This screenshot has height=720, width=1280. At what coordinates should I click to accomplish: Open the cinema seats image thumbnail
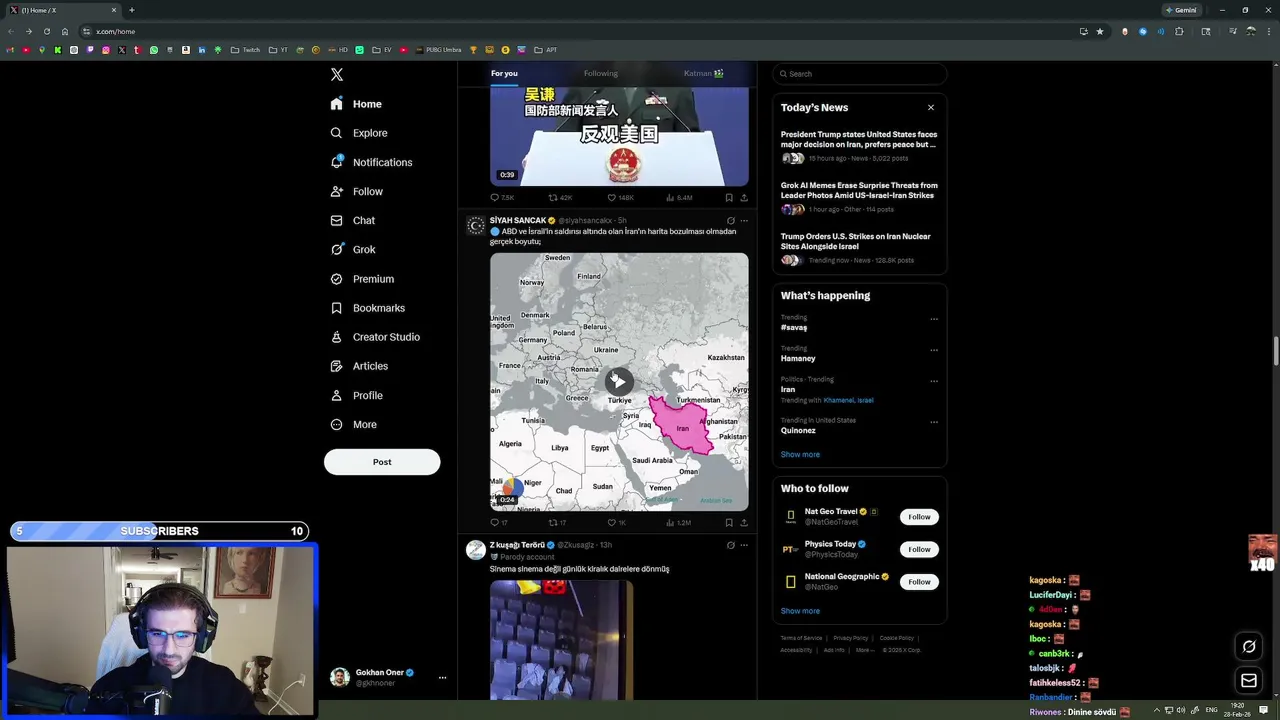[561, 640]
